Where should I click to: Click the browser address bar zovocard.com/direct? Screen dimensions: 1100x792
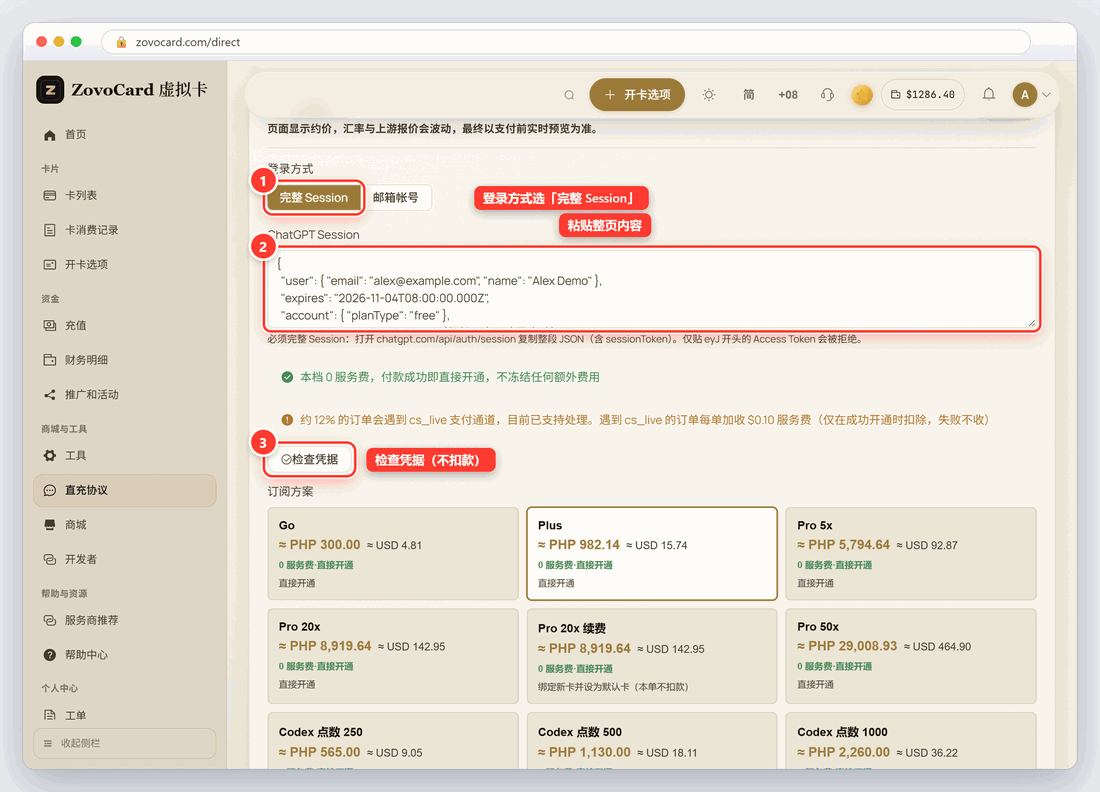565,42
